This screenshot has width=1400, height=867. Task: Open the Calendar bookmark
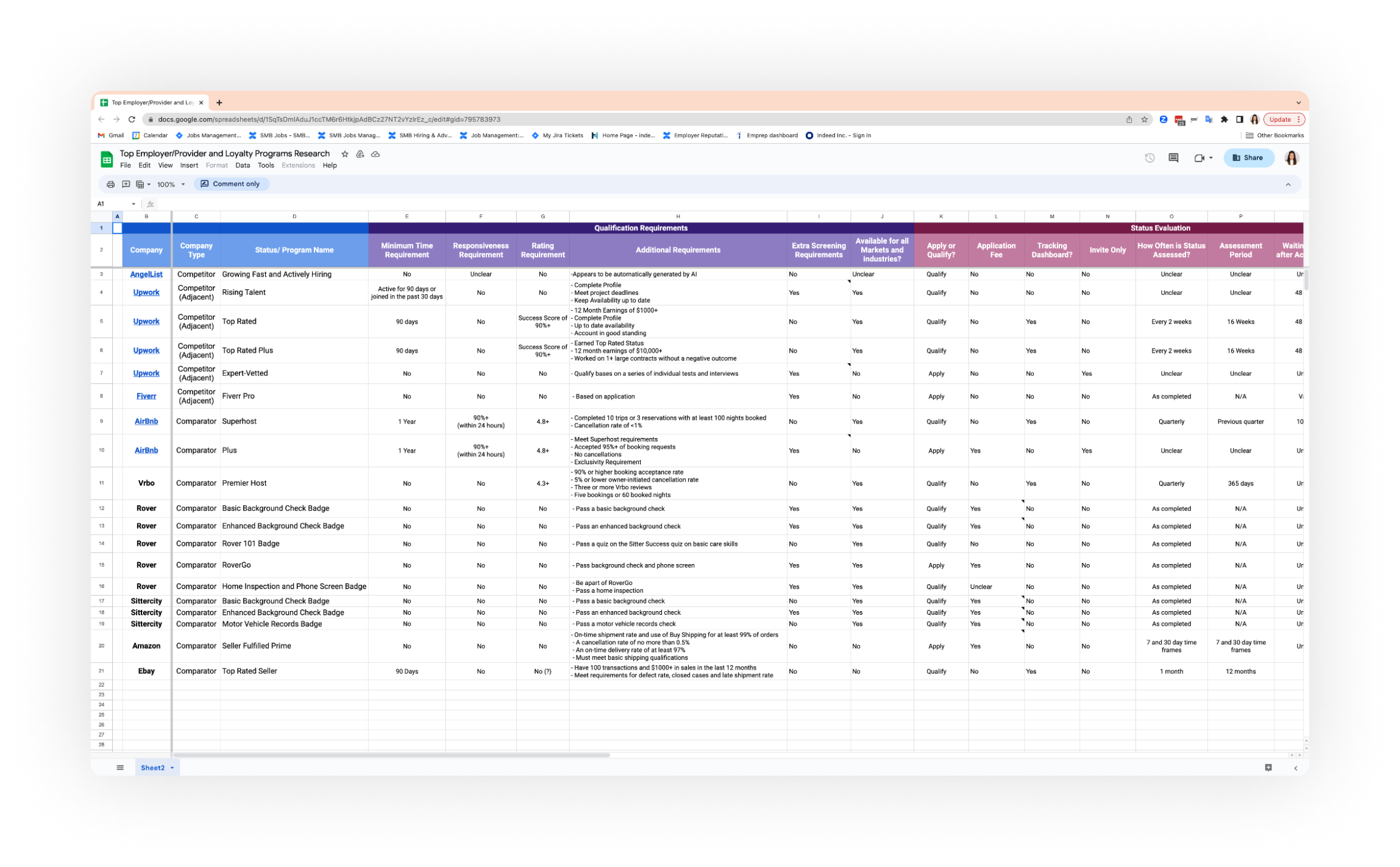[x=150, y=135]
